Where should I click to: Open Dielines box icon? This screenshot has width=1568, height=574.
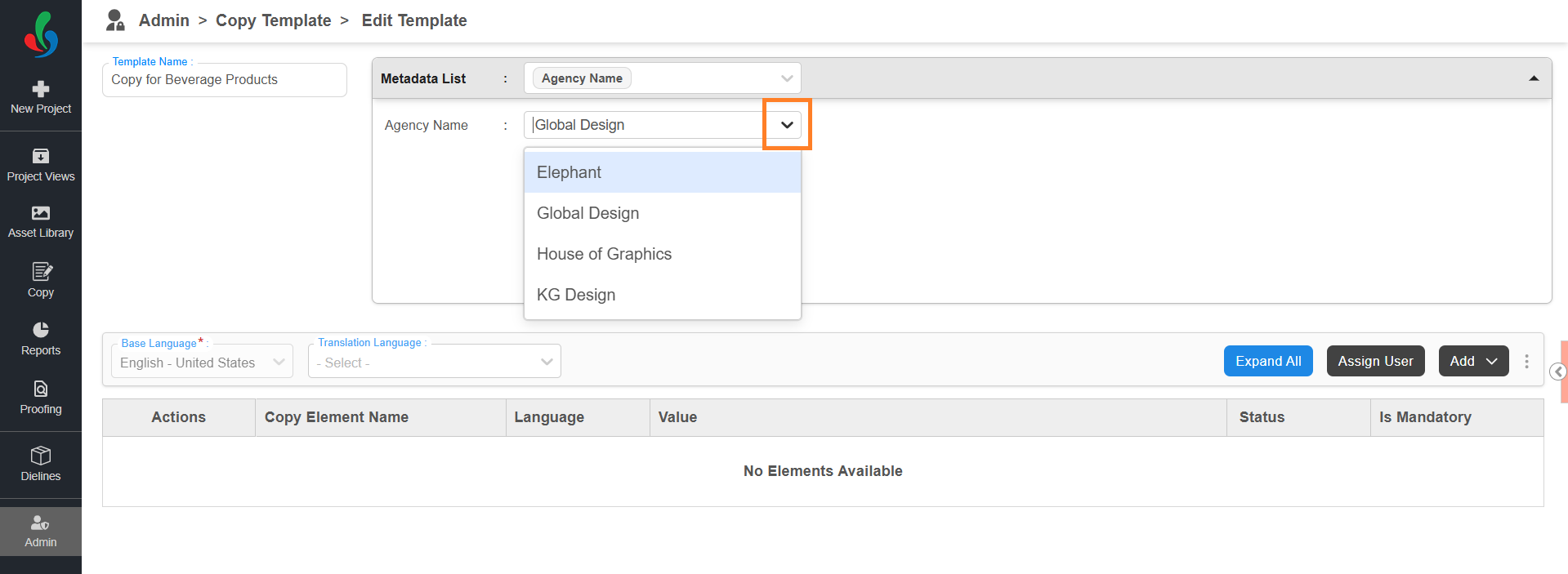[x=41, y=456]
